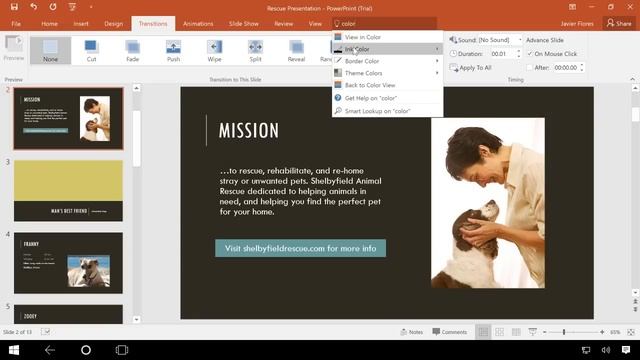Increase After time with spinner arrow
640x360 pixels.
tap(582, 65)
